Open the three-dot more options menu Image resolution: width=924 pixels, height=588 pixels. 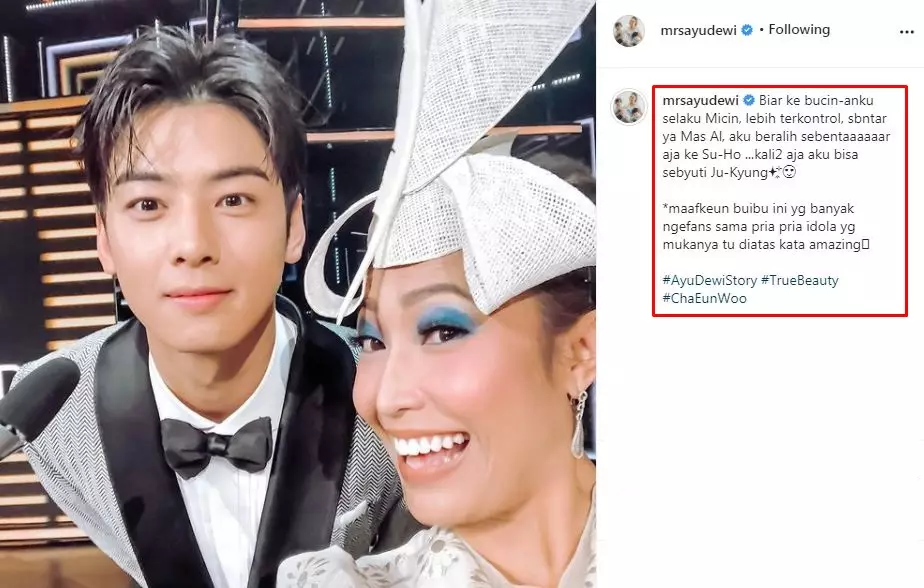coord(906,32)
